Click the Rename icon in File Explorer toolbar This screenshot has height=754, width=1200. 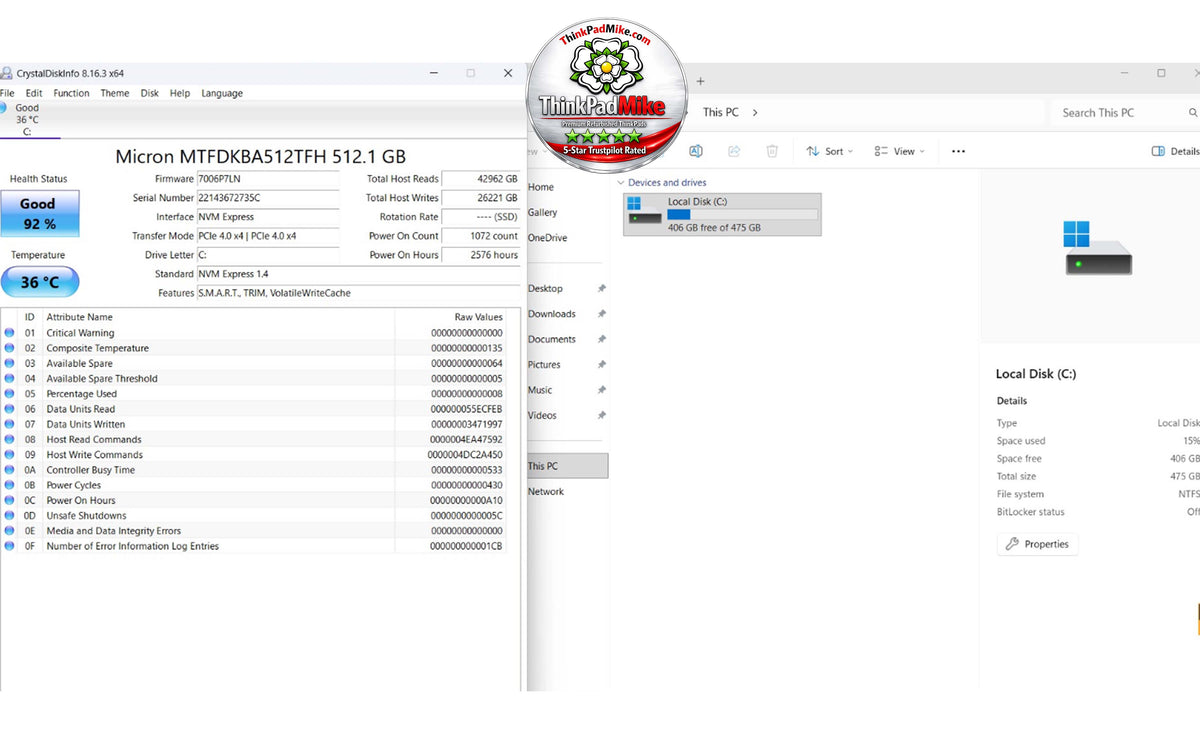696,151
